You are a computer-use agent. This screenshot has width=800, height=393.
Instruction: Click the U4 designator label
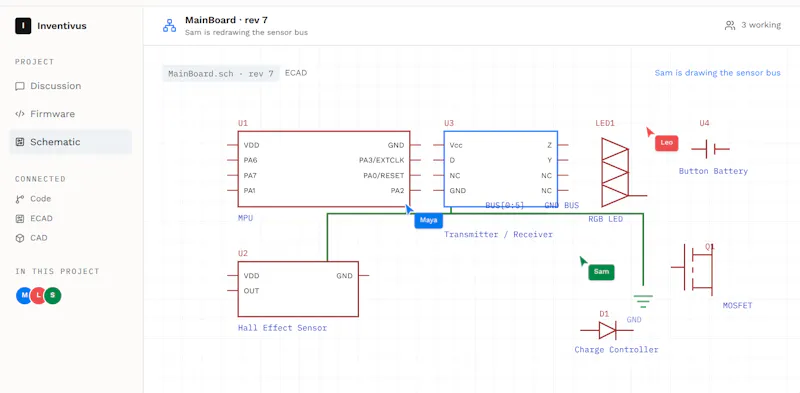(x=704, y=123)
